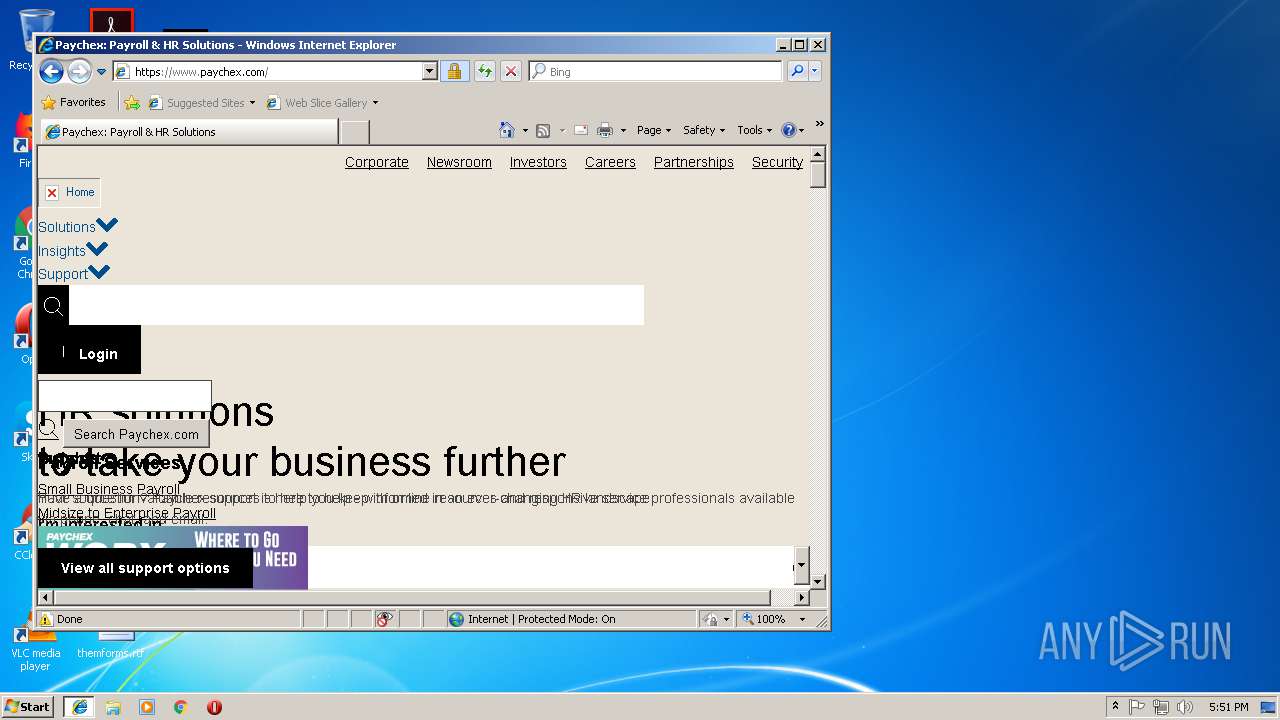Open search provider dropdown arrow
This screenshot has height=720, width=1280.
click(815, 71)
